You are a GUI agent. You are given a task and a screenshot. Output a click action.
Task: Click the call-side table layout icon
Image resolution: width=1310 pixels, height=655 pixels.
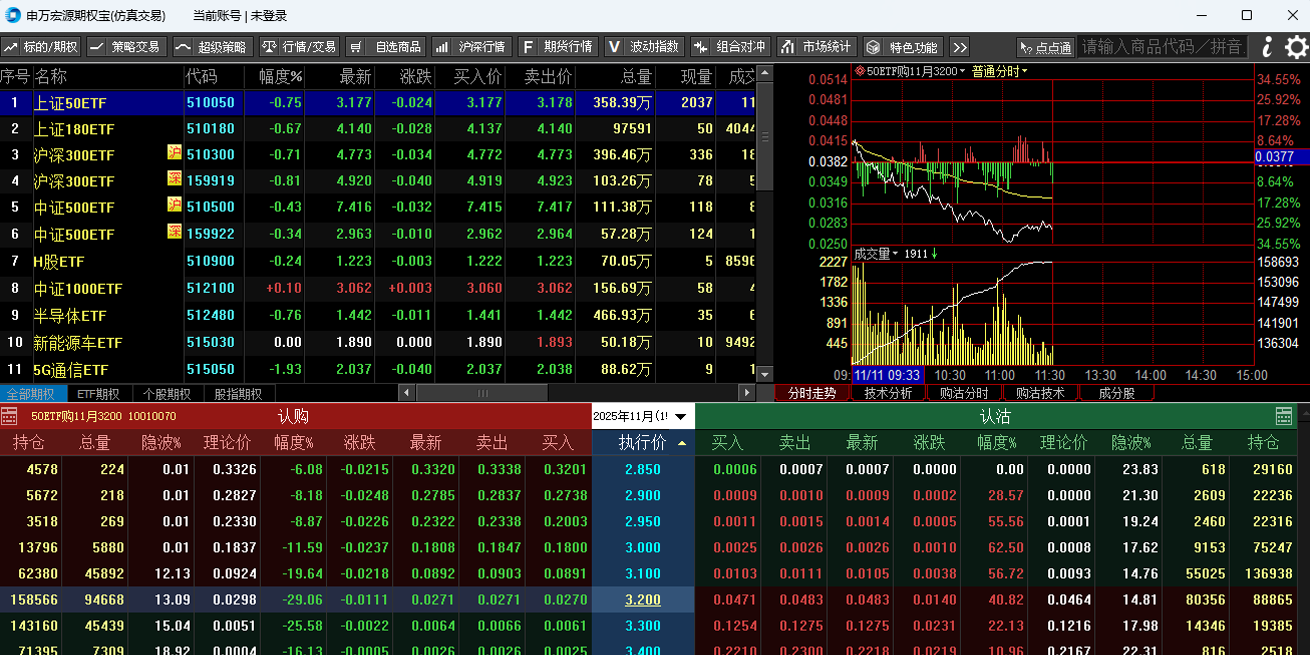pyautogui.click(x=9, y=416)
